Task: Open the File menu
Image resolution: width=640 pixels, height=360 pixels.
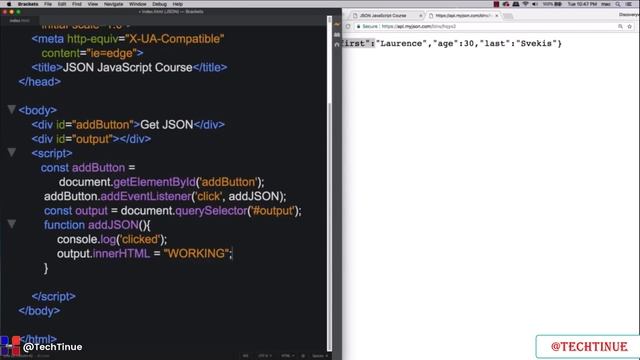Action: [48, 4]
